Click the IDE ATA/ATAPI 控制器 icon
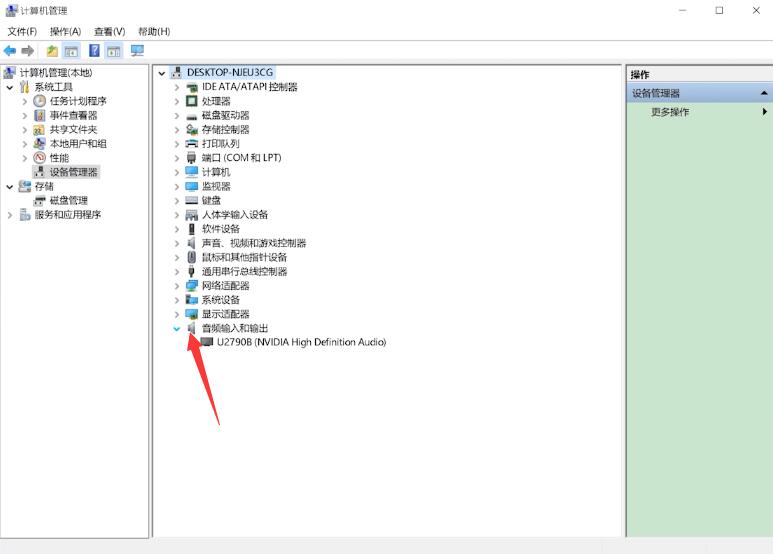Screen dimensions: 773x554 click(192, 87)
